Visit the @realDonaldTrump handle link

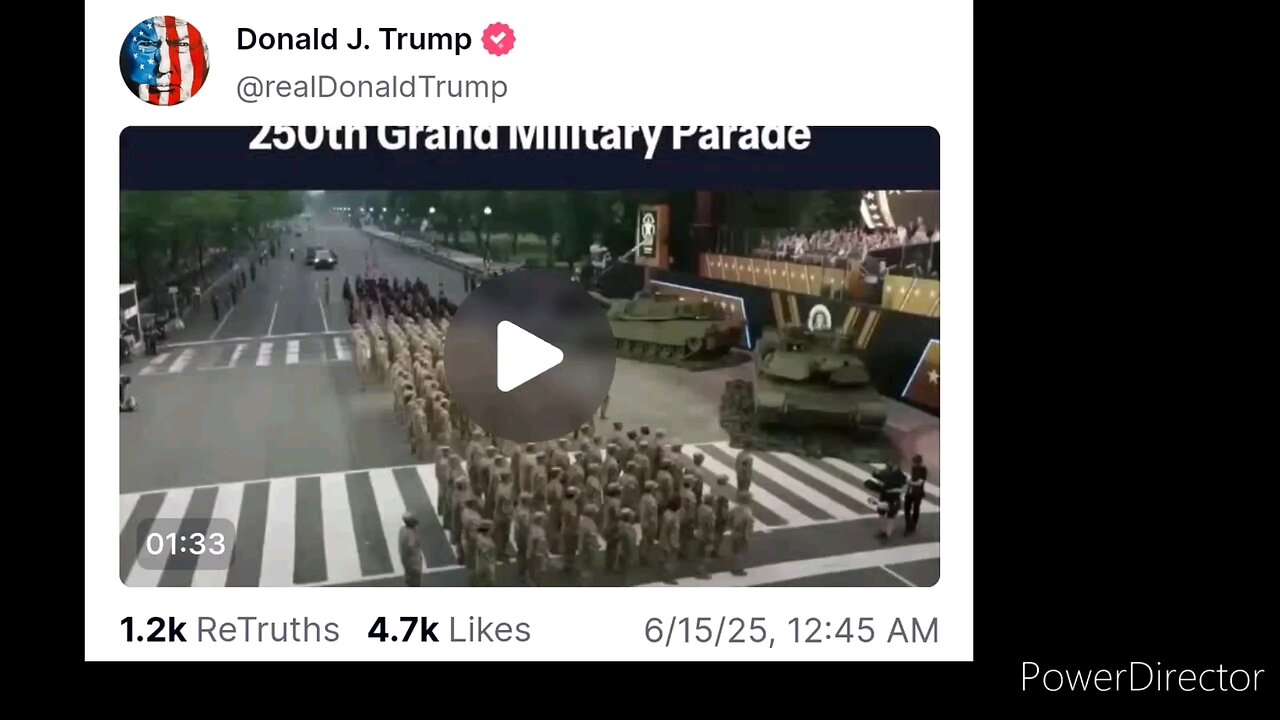point(372,87)
